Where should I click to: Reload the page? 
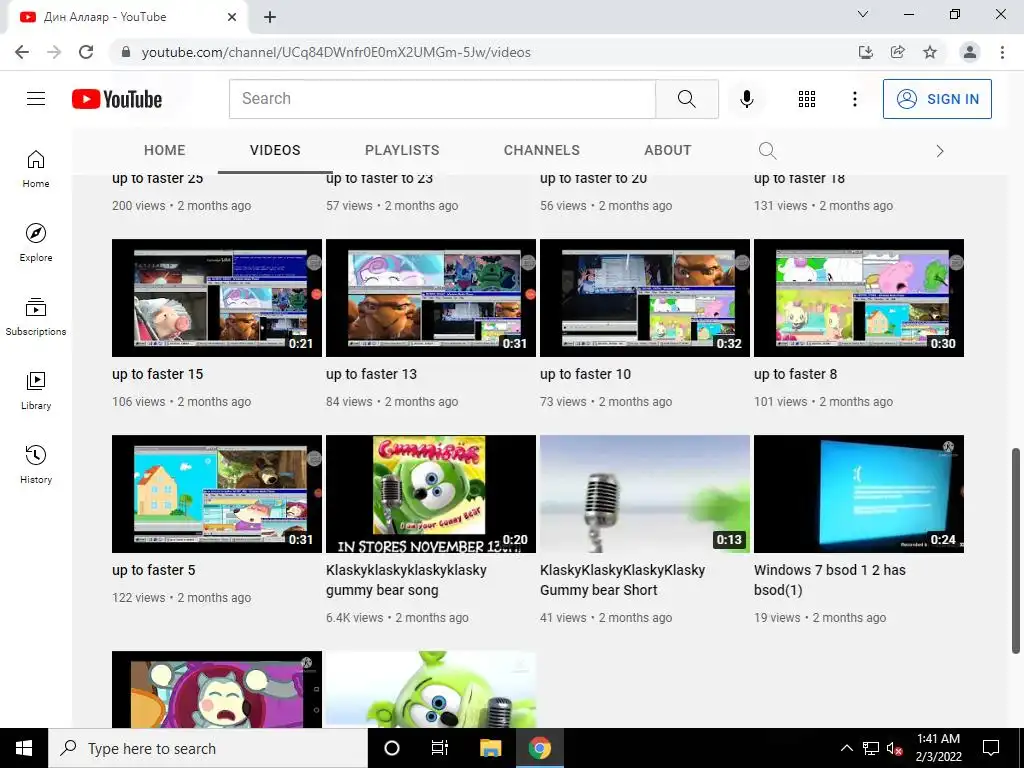coord(86,52)
